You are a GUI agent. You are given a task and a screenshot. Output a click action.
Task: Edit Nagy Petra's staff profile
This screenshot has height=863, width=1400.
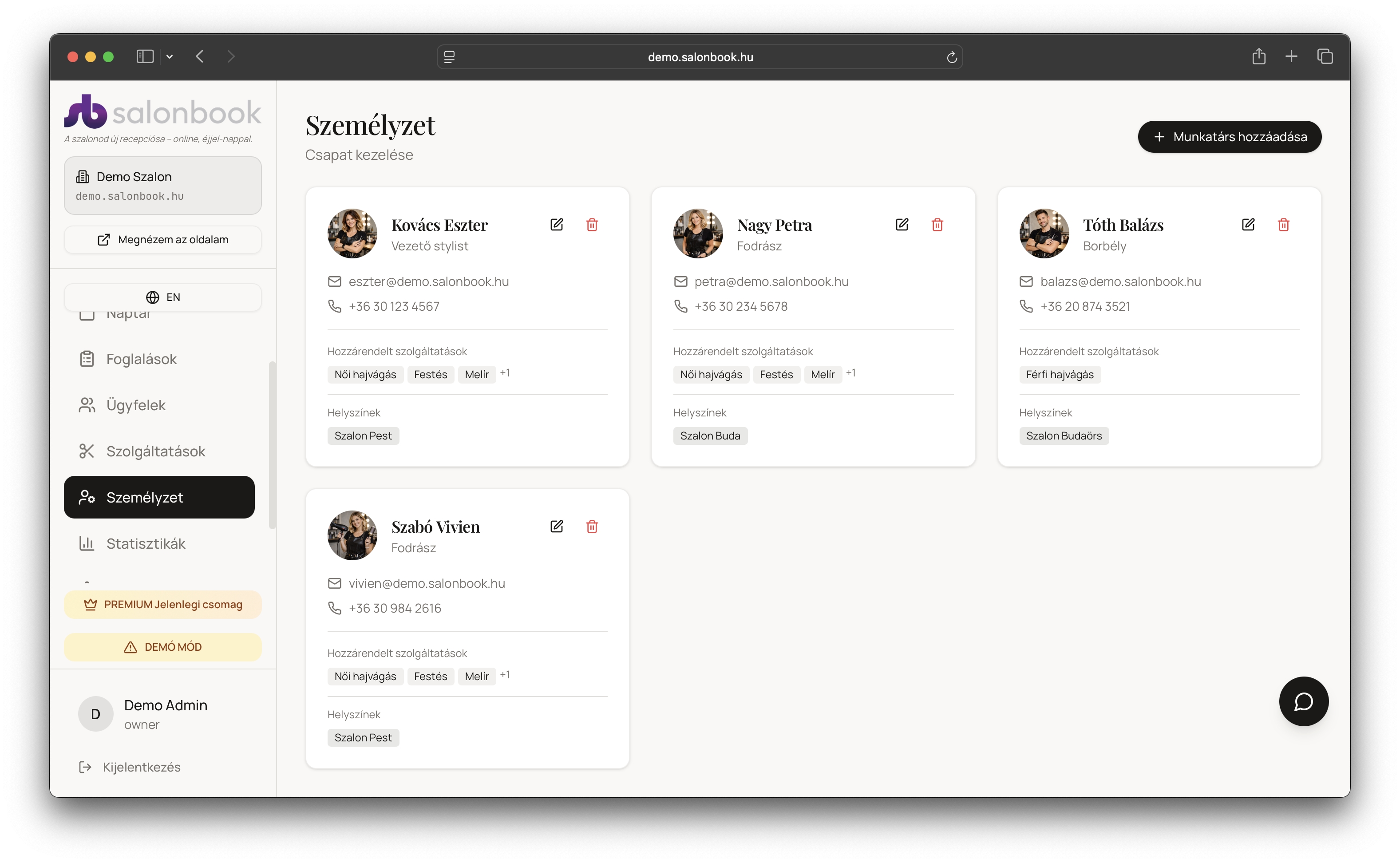point(902,224)
